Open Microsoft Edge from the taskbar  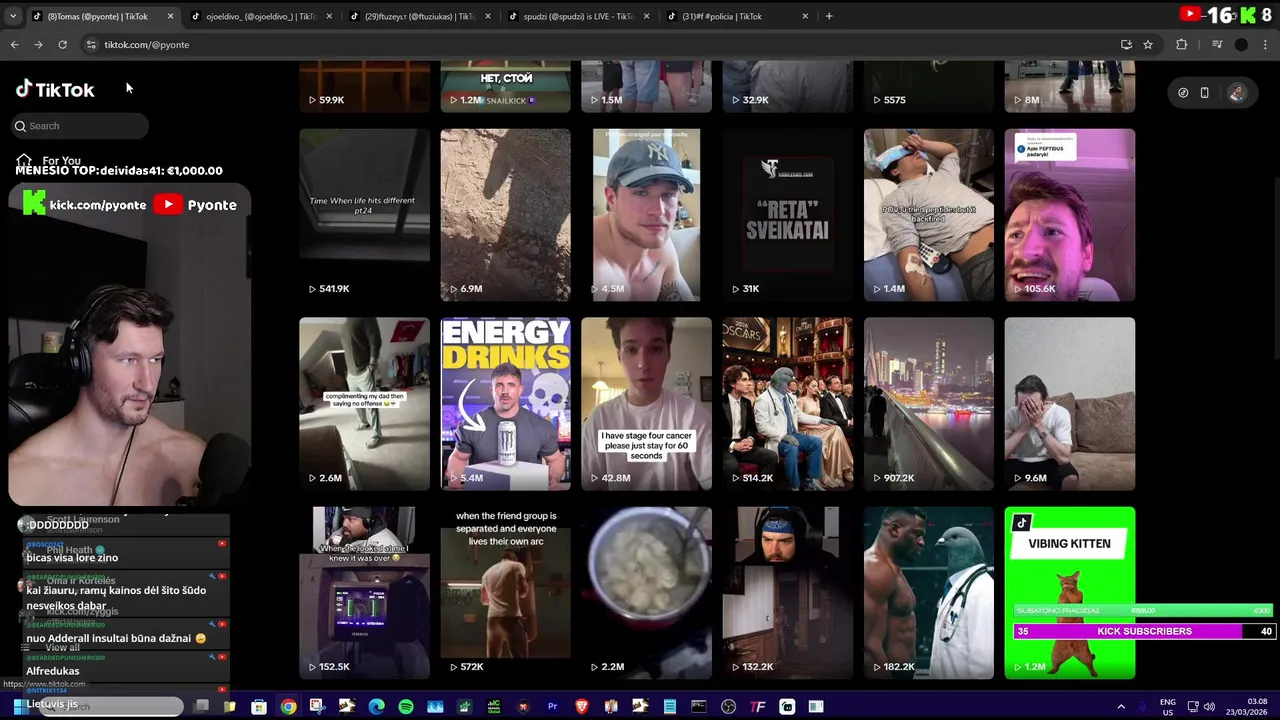[x=376, y=707]
